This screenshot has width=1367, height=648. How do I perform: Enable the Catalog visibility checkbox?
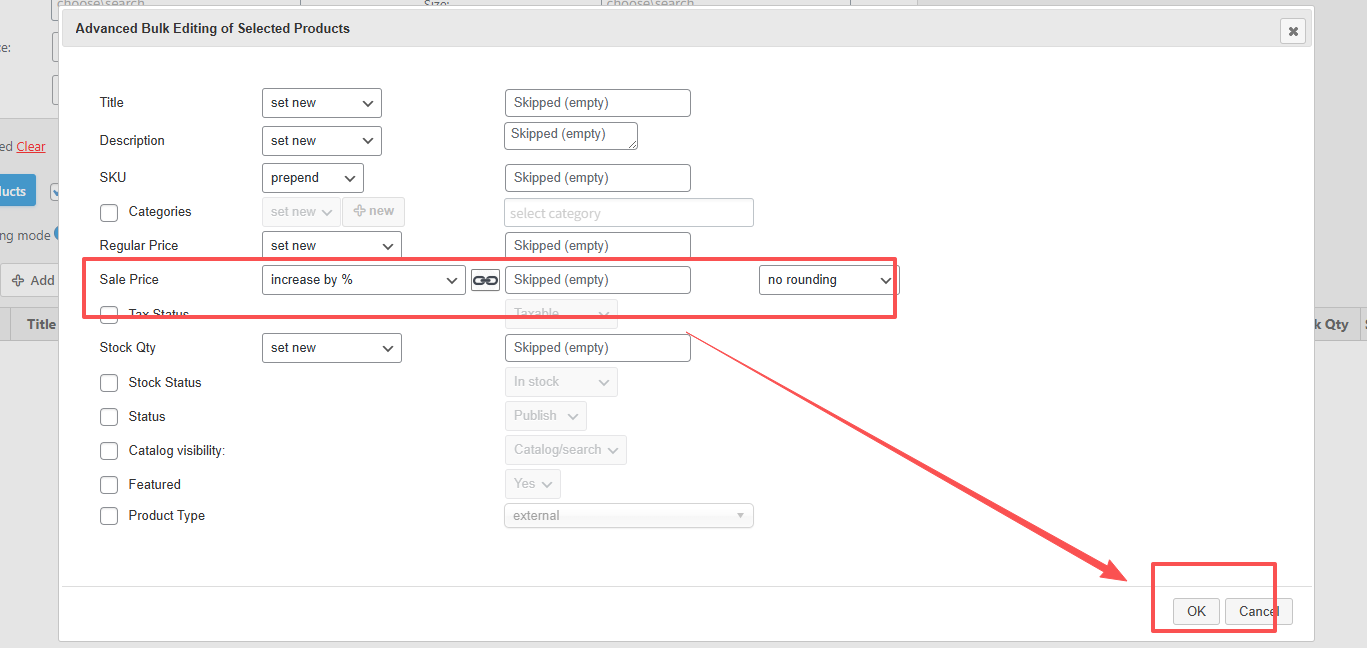pyautogui.click(x=108, y=450)
